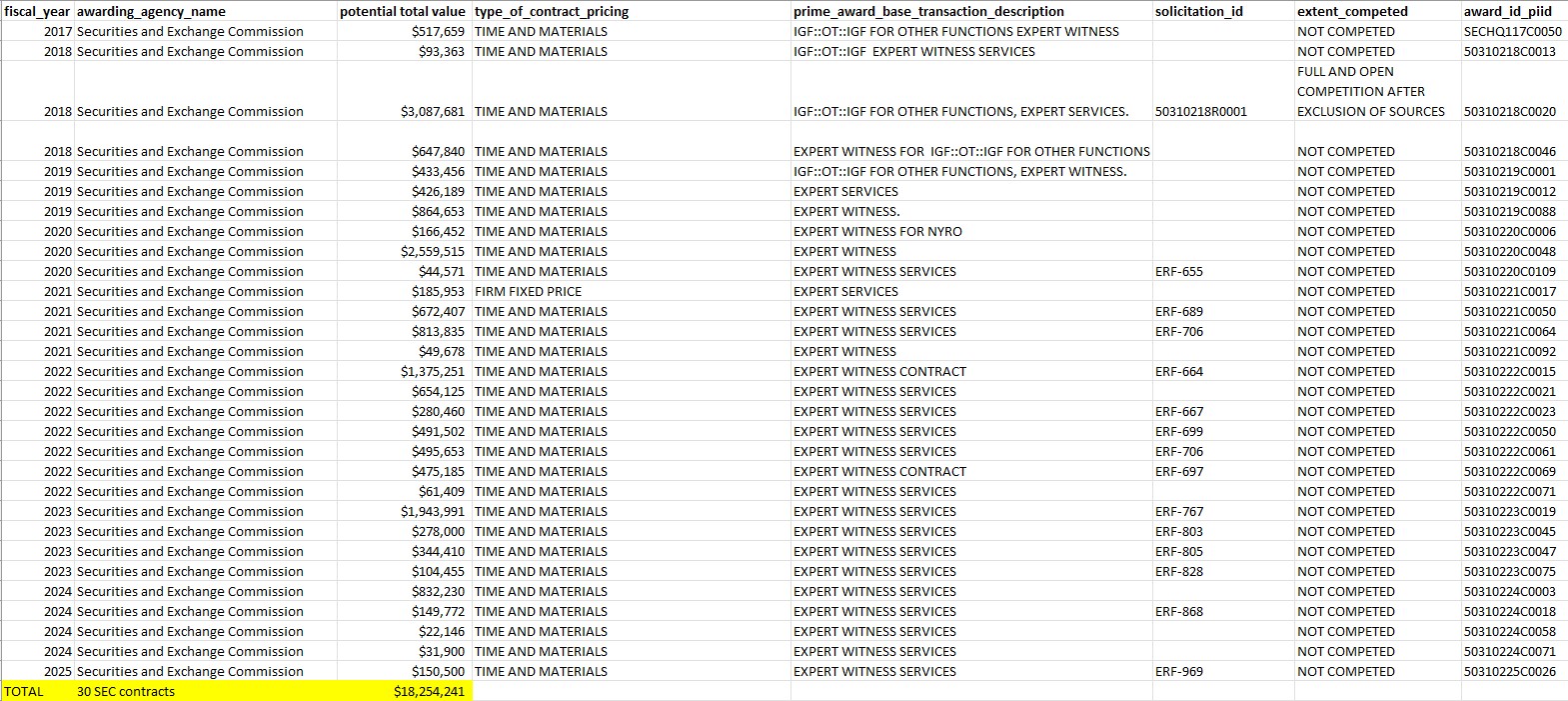Select the $495,653 value cell
Screen dimensions: 1568x701
click(404, 451)
